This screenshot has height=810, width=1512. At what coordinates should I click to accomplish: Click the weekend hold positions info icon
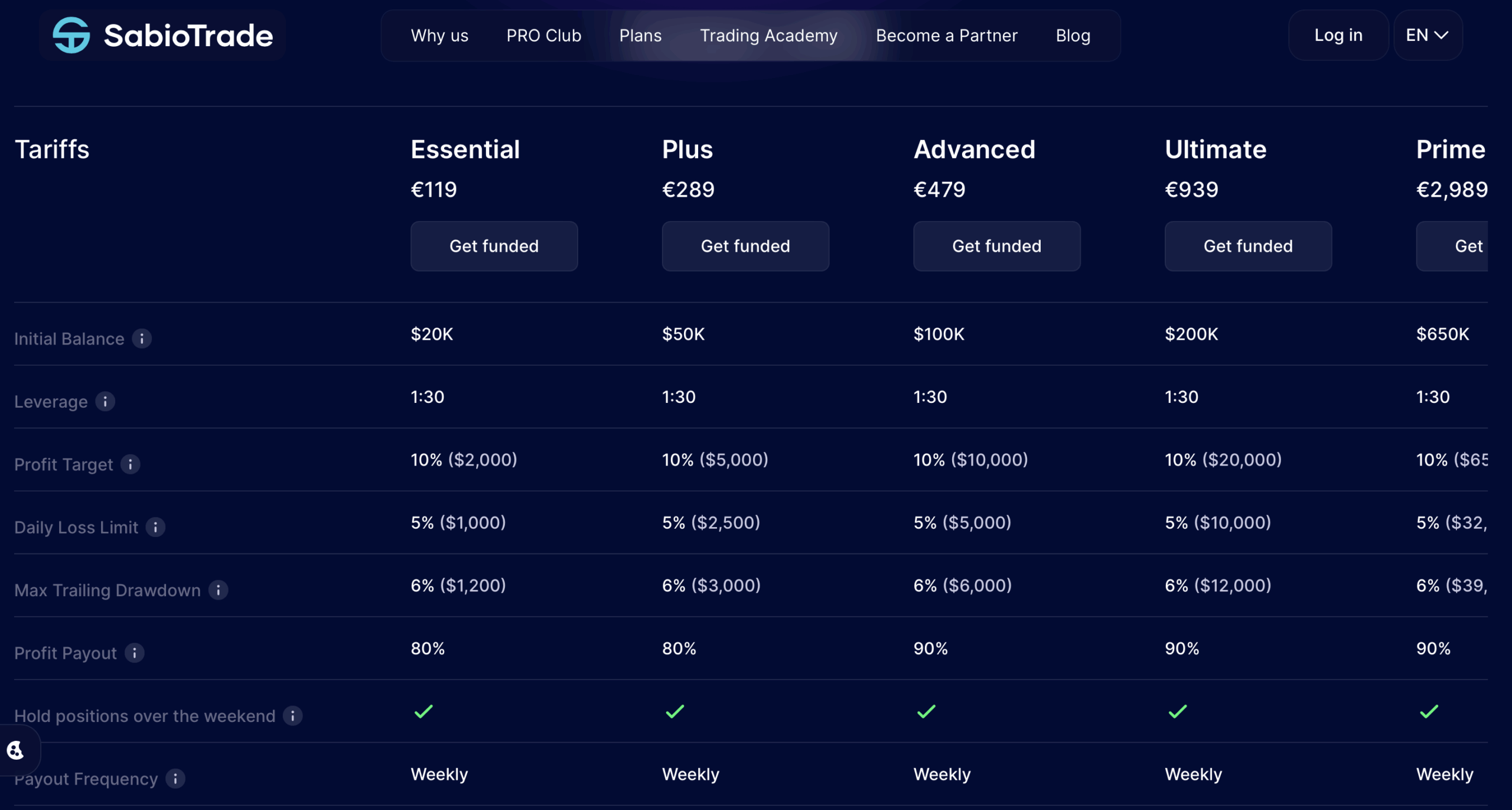pyautogui.click(x=293, y=716)
